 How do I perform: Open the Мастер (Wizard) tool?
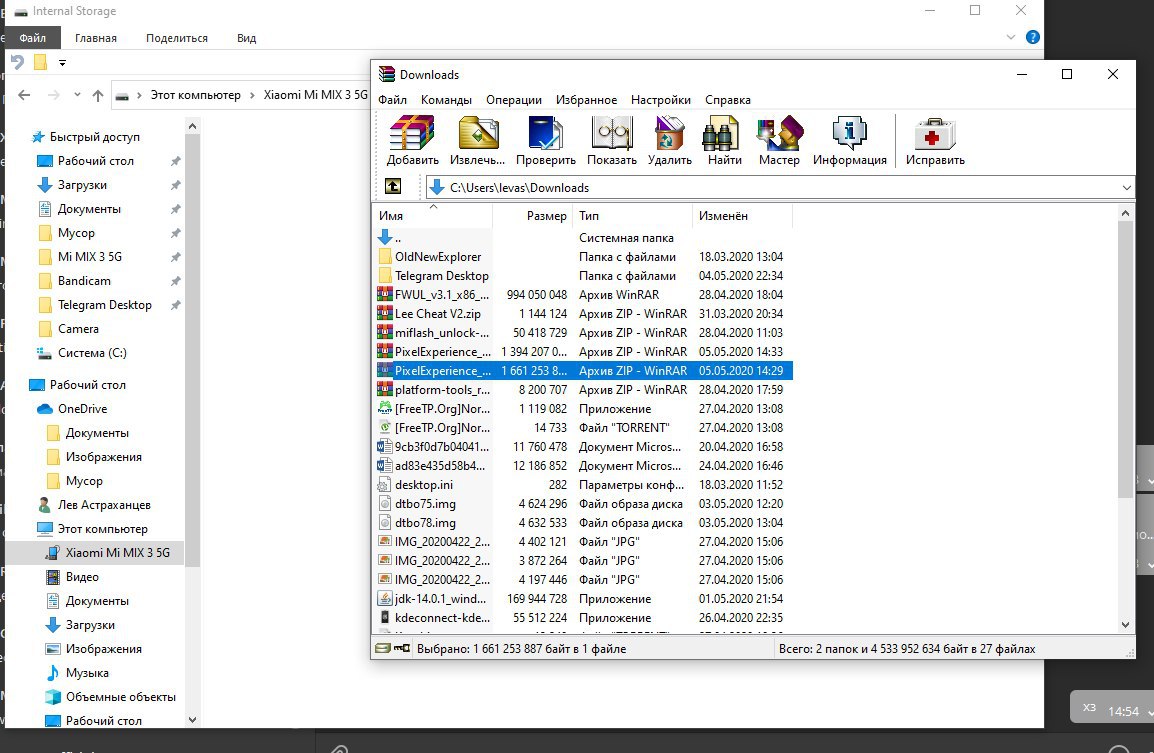779,141
